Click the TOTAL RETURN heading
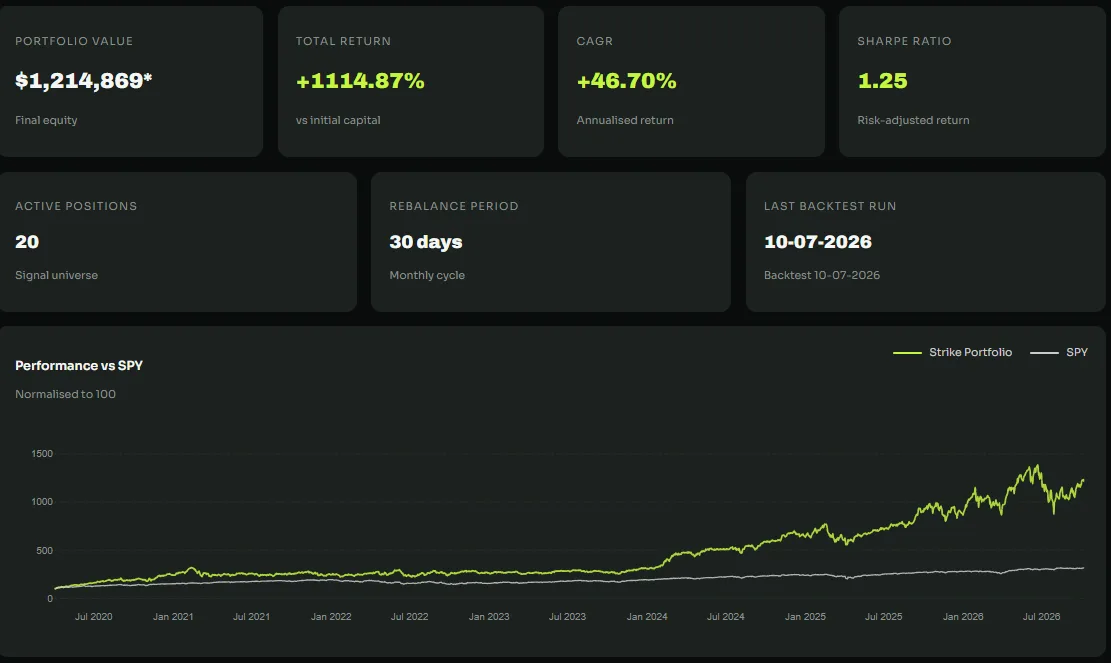1111x663 pixels. point(343,41)
